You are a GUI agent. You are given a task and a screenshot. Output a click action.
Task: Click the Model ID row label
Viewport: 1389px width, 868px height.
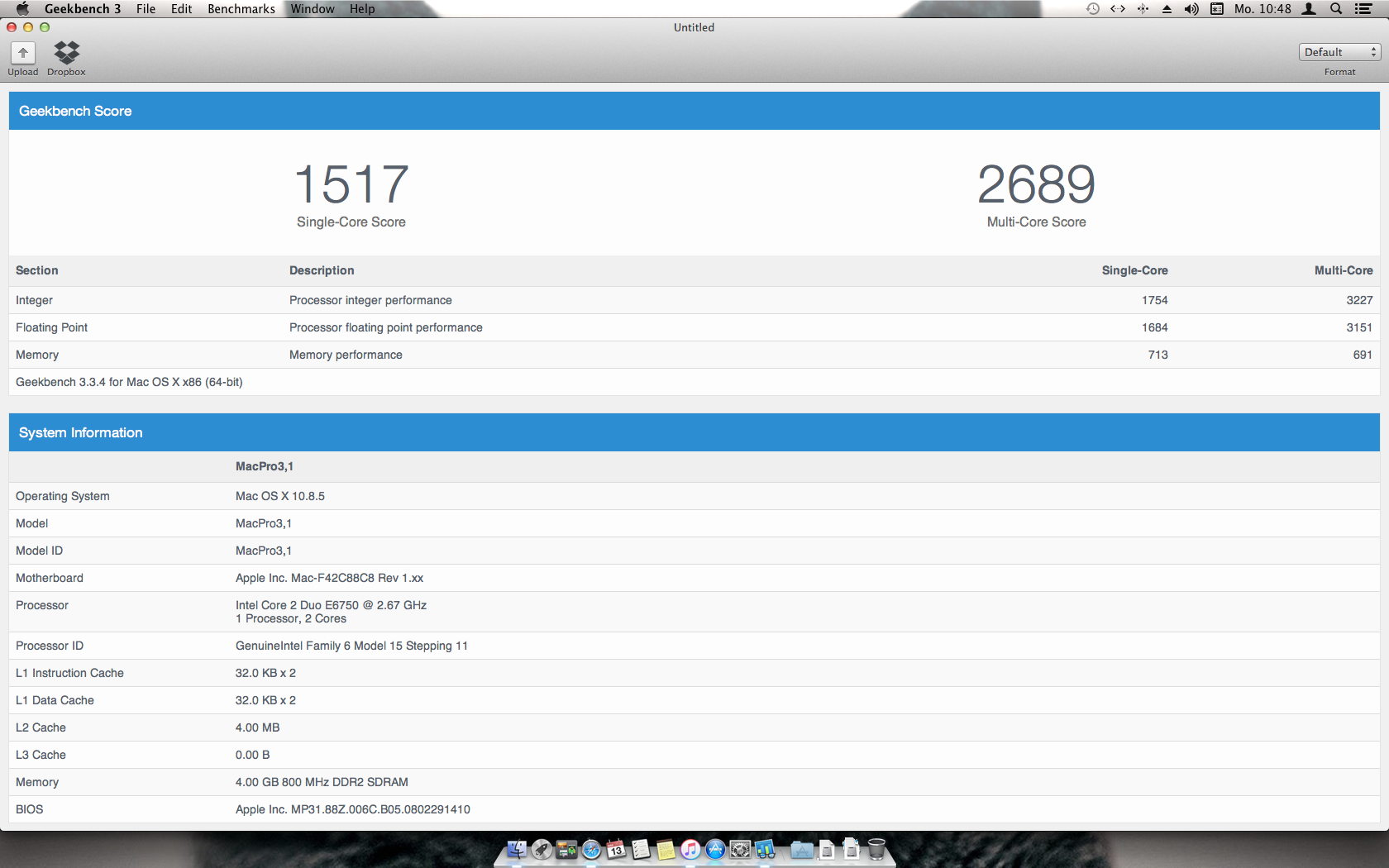(39, 551)
